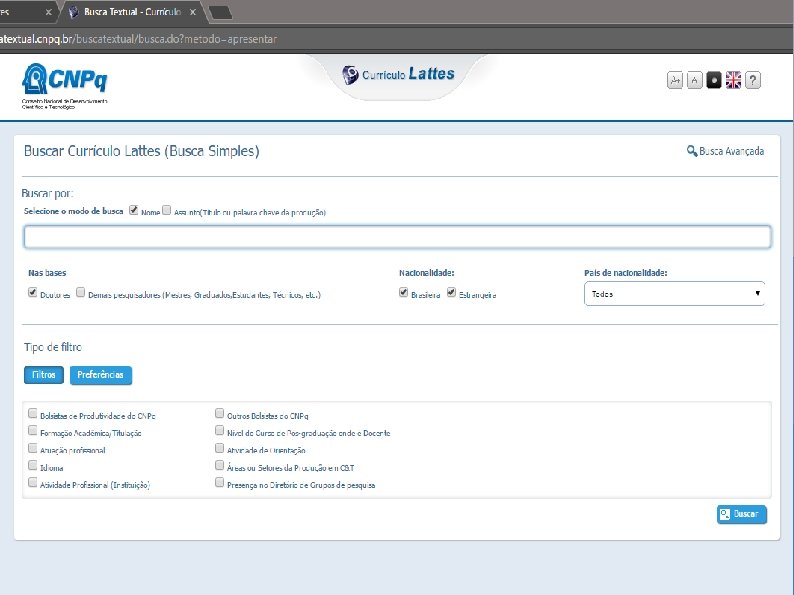Click the Buscar button
The width and height of the screenshot is (794, 595).
pyautogui.click(x=742, y=514)
